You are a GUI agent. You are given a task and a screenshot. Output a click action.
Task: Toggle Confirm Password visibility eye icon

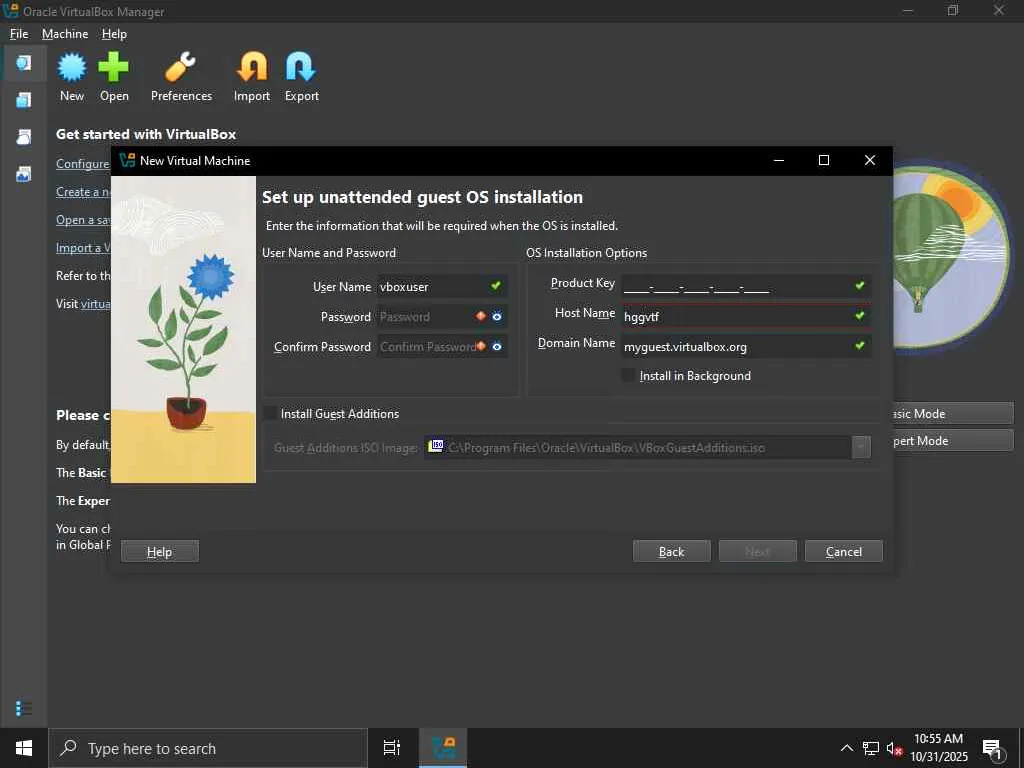pos(497,346)
